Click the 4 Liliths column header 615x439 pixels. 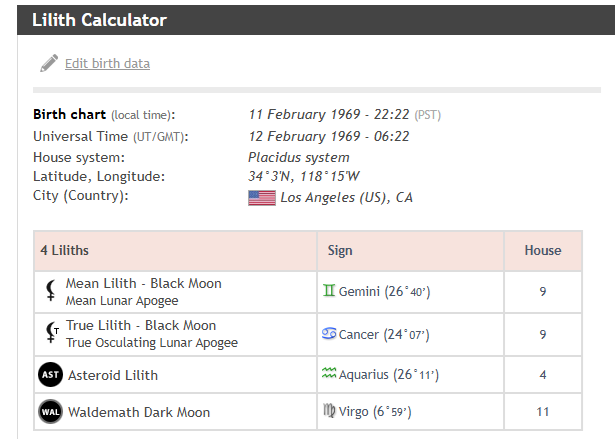(64, 250)
